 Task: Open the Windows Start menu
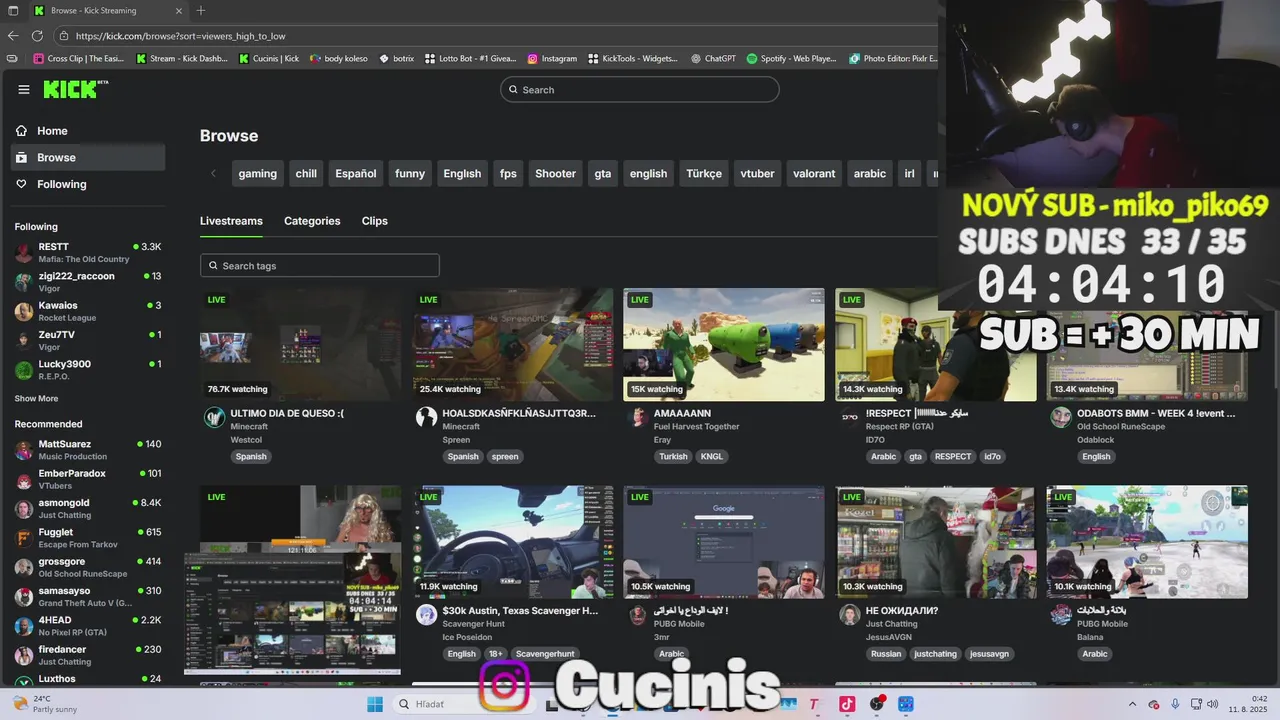(375, 704)
